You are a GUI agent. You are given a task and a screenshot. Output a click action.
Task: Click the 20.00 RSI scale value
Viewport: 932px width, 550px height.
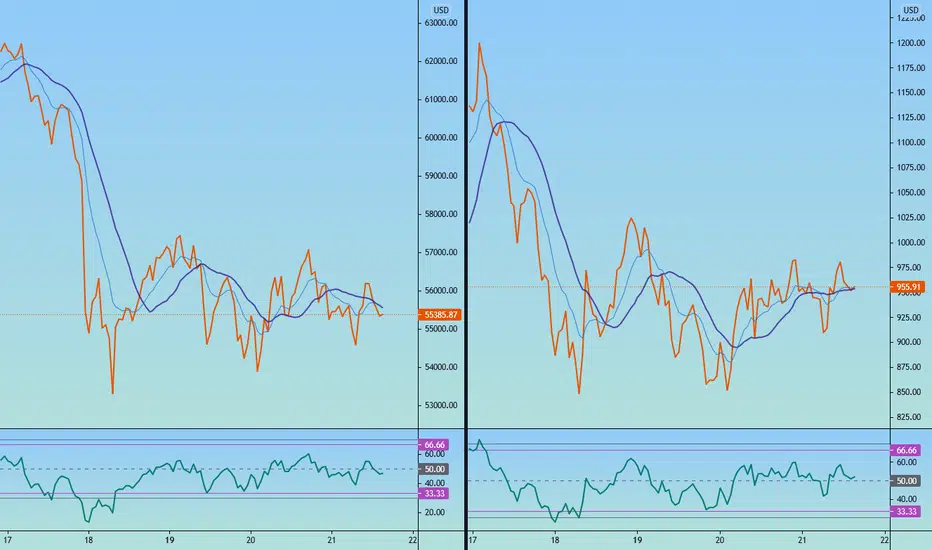tap(435, 513)
